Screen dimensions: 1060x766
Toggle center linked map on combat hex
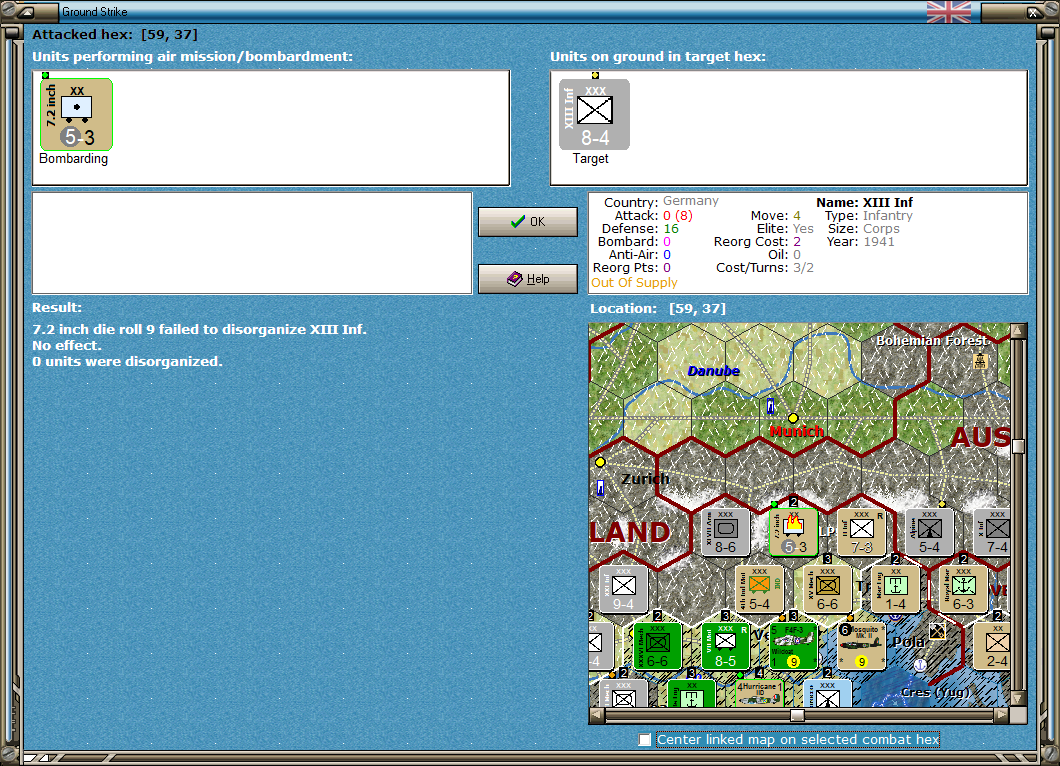645,740
